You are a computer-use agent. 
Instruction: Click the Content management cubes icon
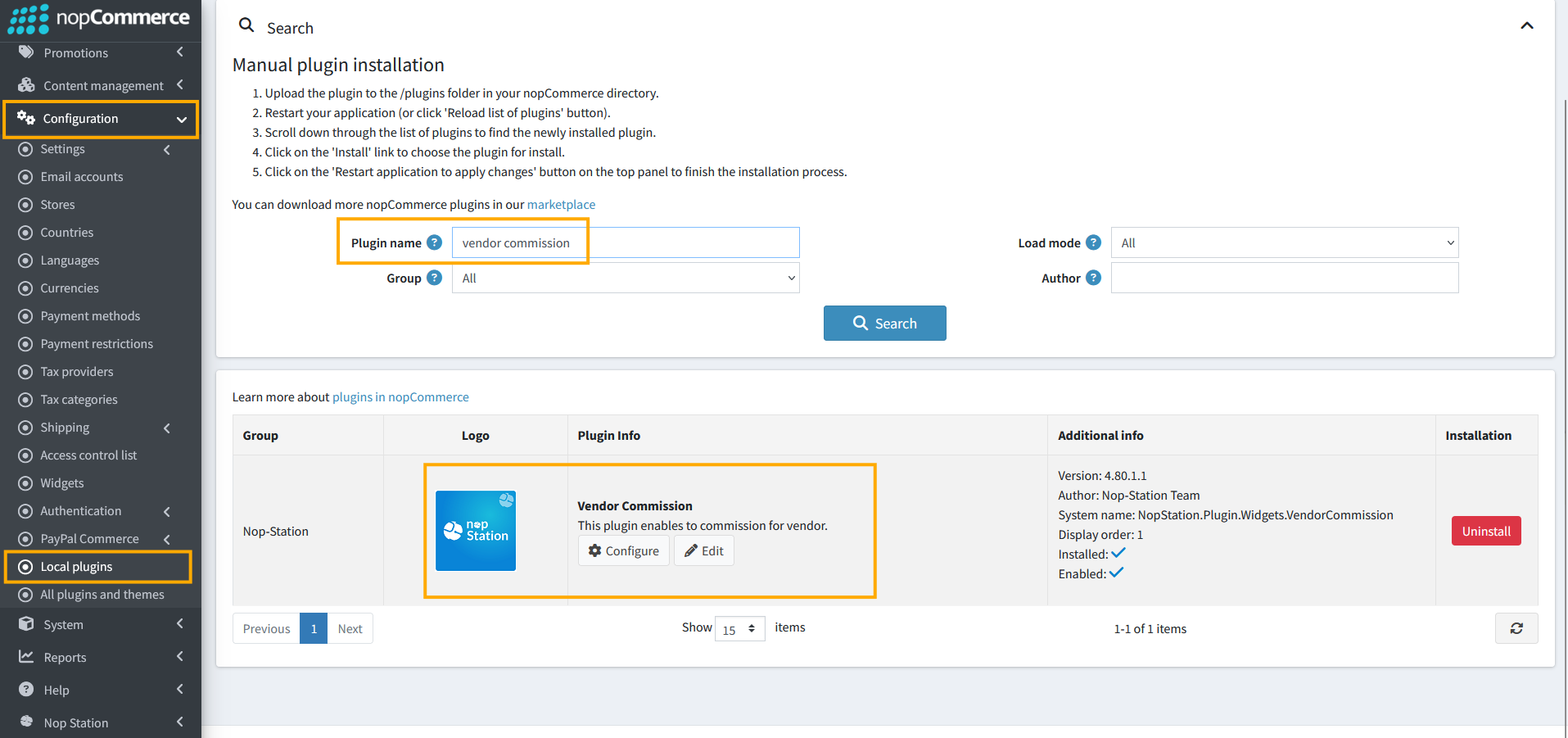26,85
